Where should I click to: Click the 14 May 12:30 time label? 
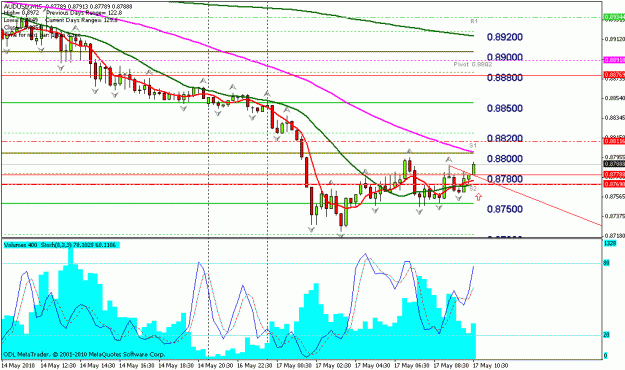point(58,365)
